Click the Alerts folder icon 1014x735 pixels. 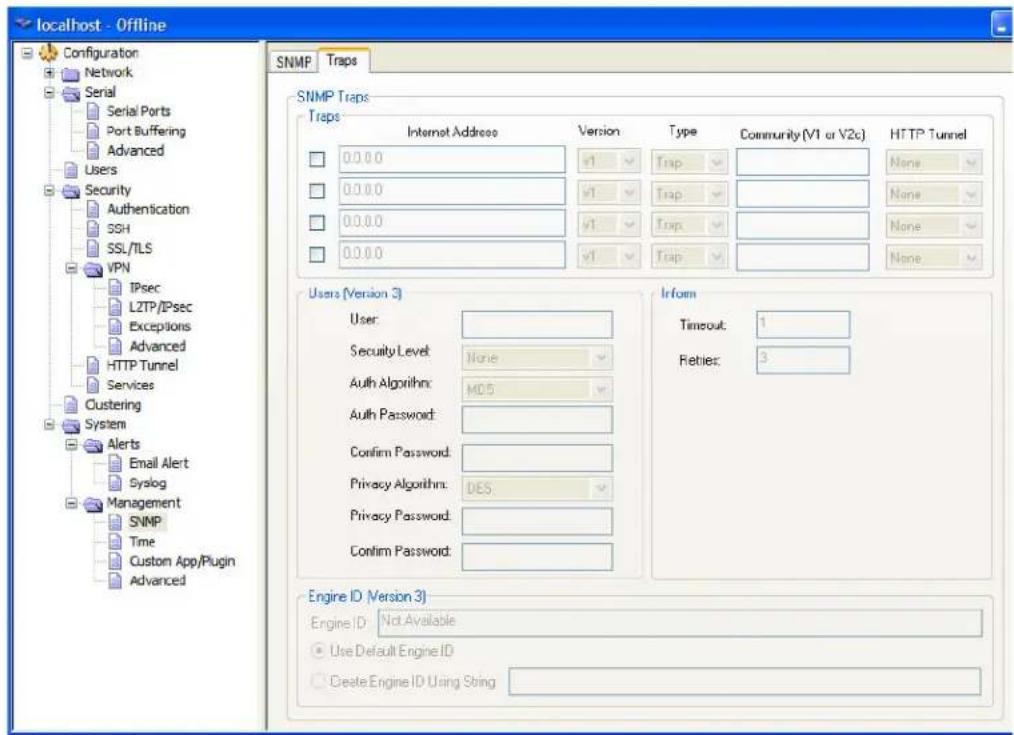click(x=93, y=445)
